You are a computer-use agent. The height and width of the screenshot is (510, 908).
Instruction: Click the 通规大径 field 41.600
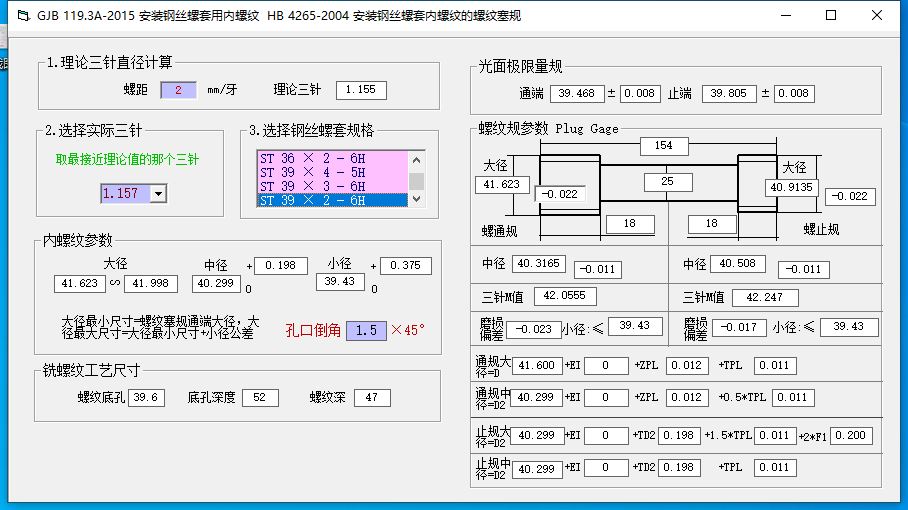537,365
